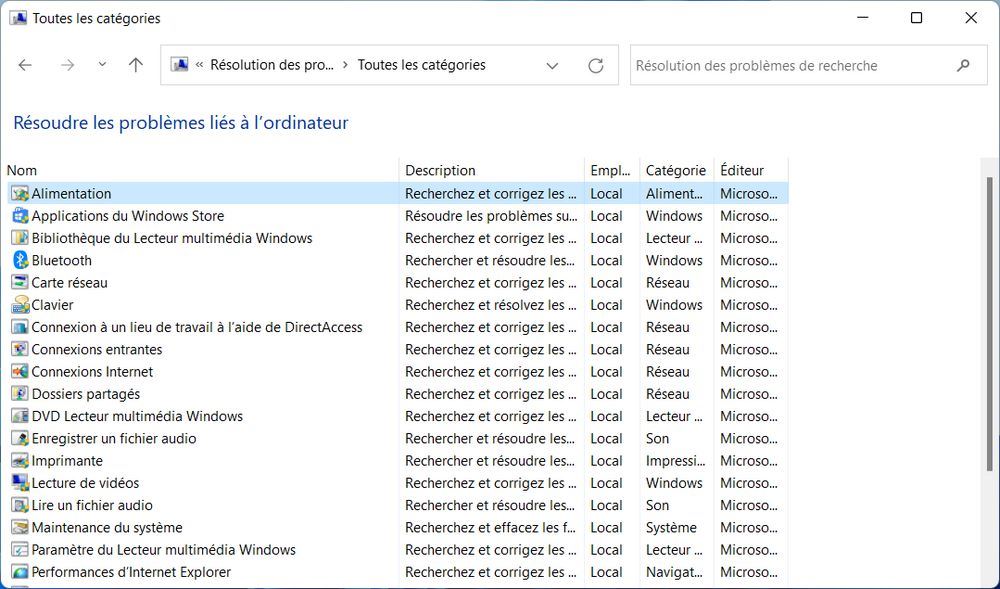Select the Toutes les catégories breadcrumb item
This screenshot has height=589, width=1000.
tap(418, 65)
